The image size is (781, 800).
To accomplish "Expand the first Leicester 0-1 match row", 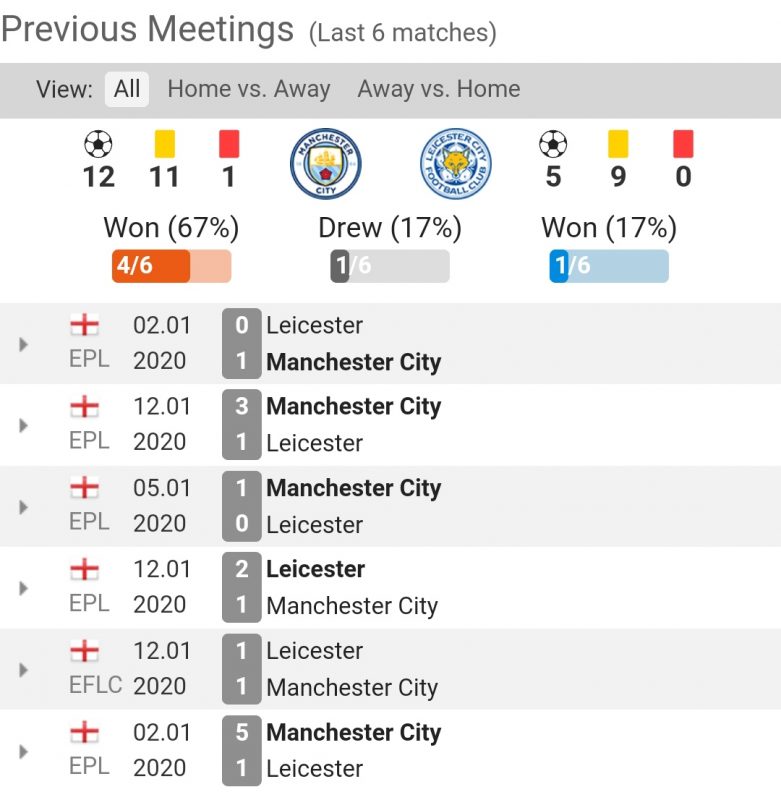I will (x=24, y=344).
